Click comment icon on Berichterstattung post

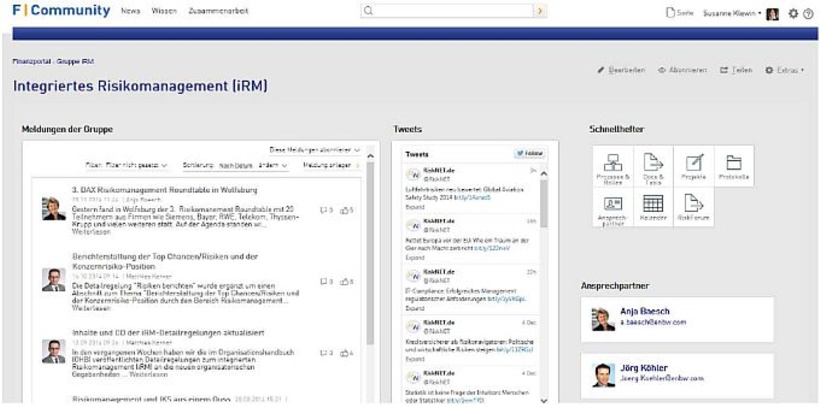click(x=326, y=281)
